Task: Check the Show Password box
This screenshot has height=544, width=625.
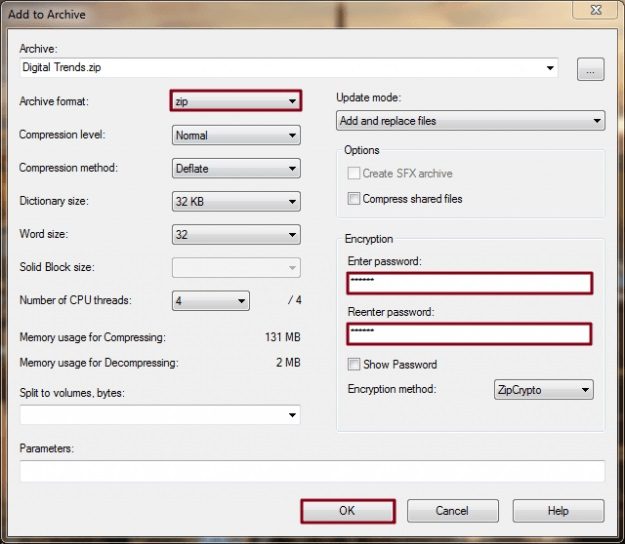Action: click(354, 365)
